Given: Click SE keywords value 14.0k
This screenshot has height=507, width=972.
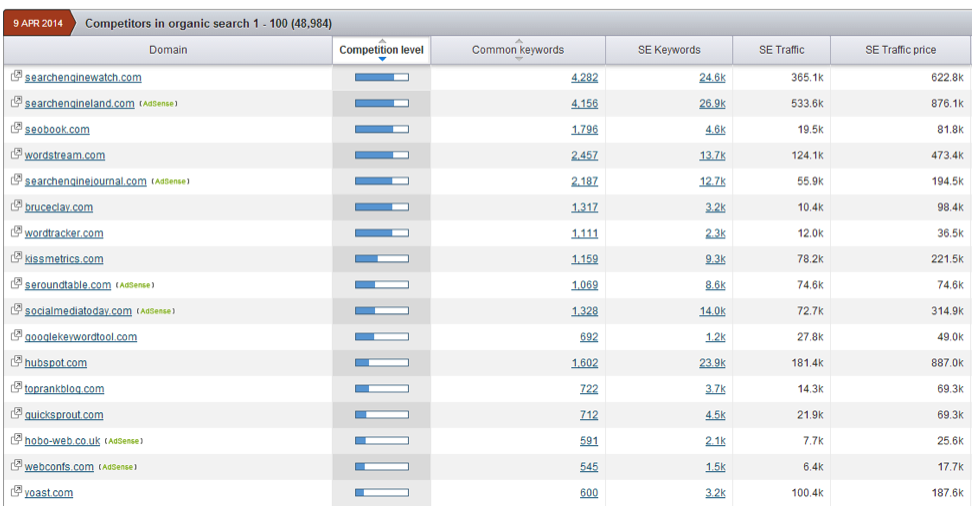Looking at the screenshot, I should pos(712,311).
